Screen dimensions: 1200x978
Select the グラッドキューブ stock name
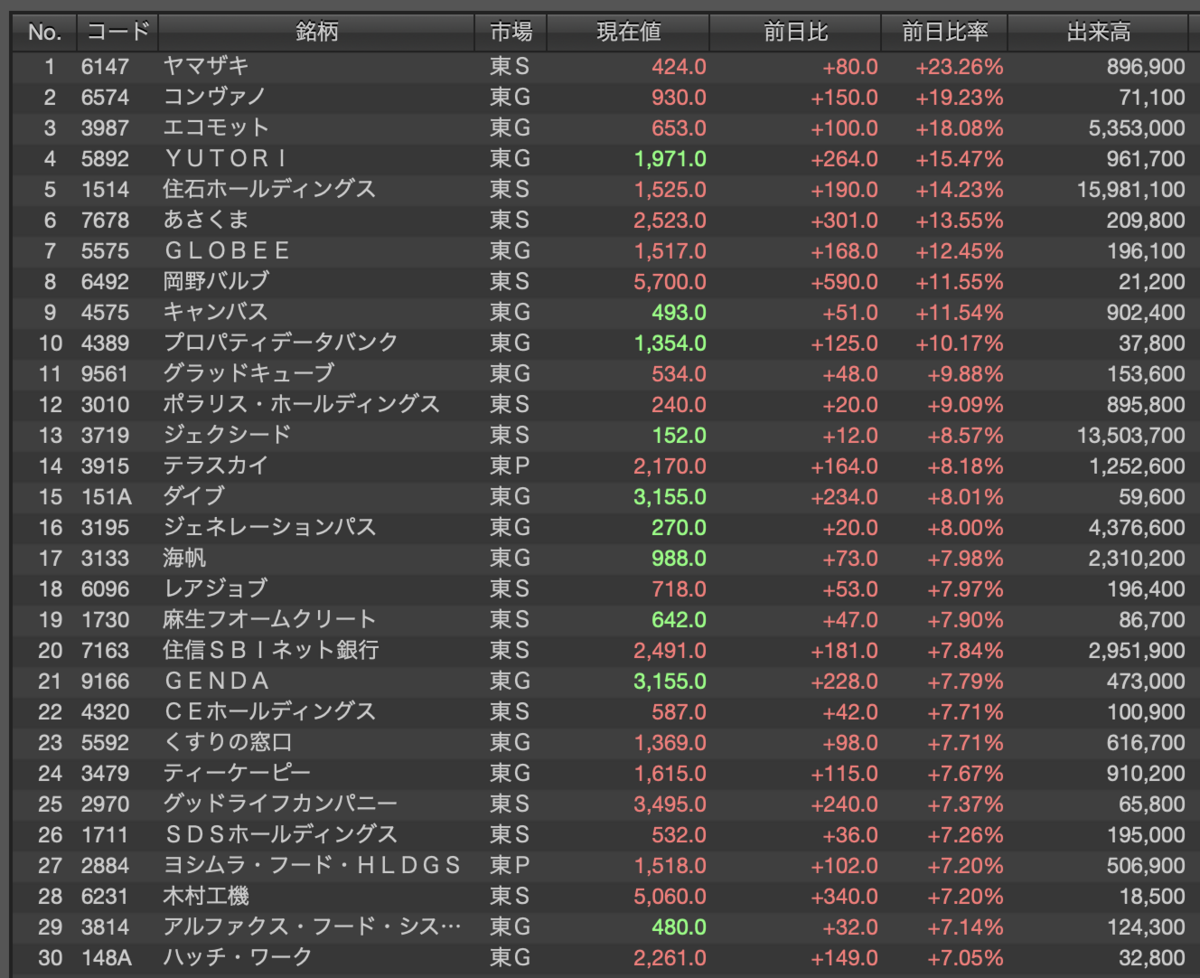tap(249, 373)
